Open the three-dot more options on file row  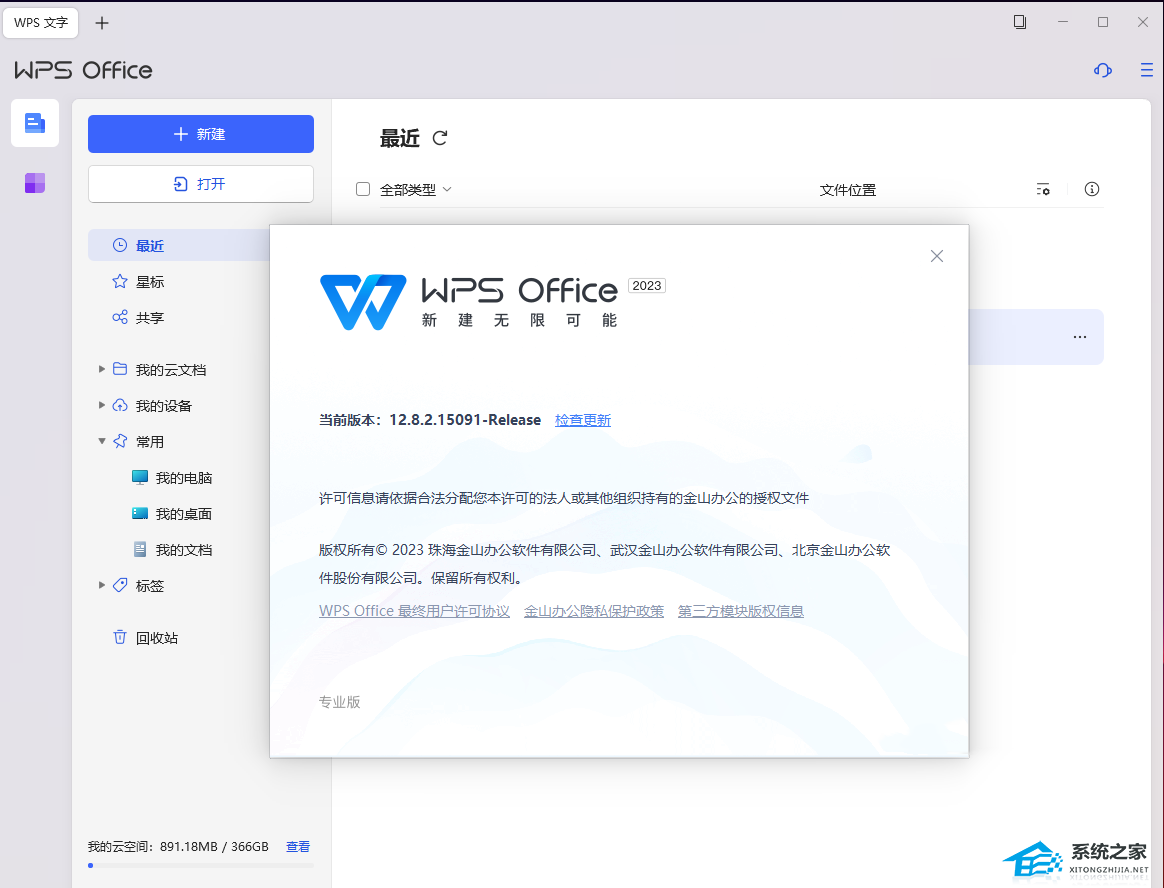pos(1079,337)
